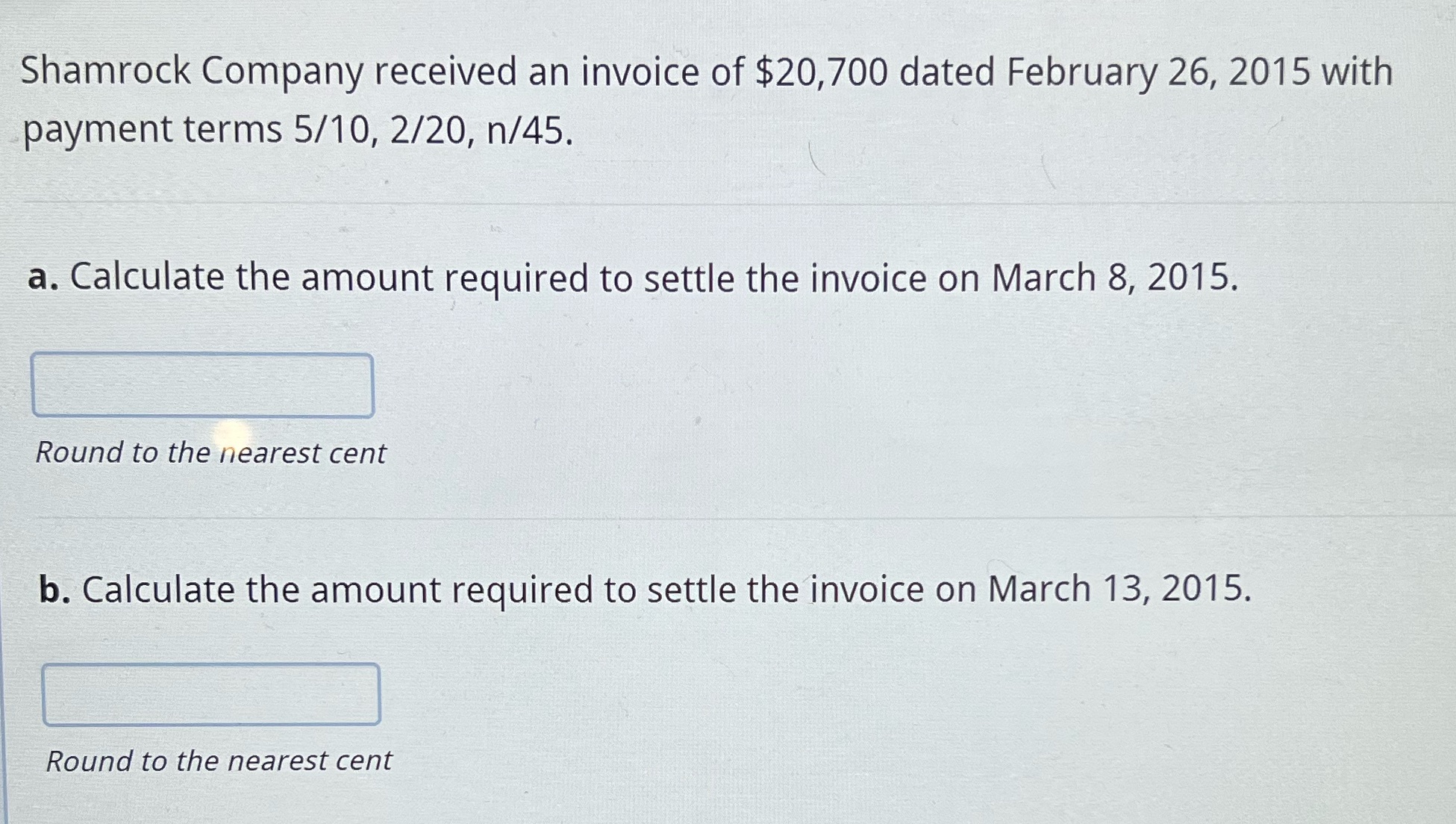Click the bold 'a.' question label
The width and height of the screenshot is (1456, 824).
(x=43, y=278)
